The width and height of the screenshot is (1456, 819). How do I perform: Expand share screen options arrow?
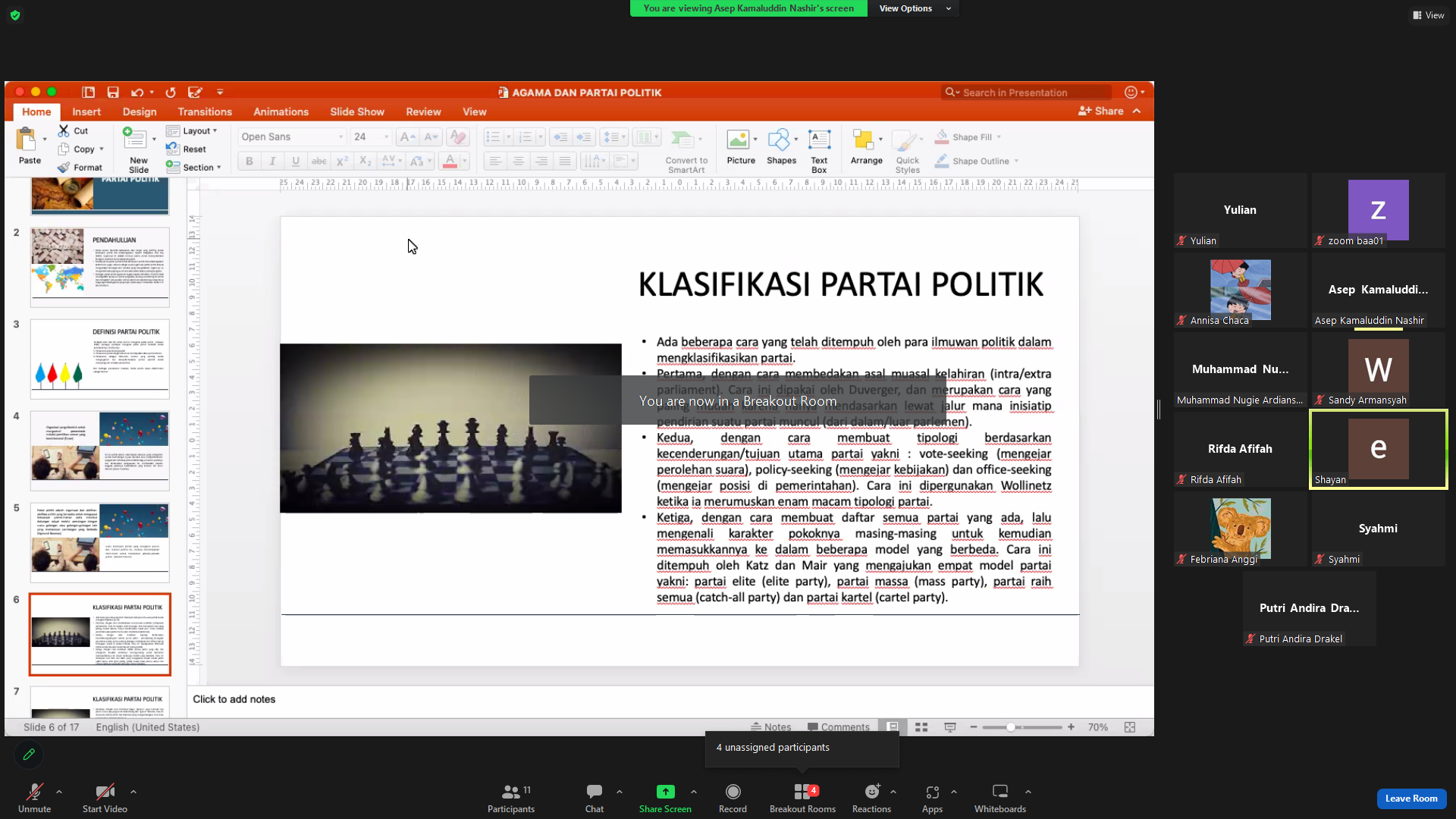tap(694, 792)
